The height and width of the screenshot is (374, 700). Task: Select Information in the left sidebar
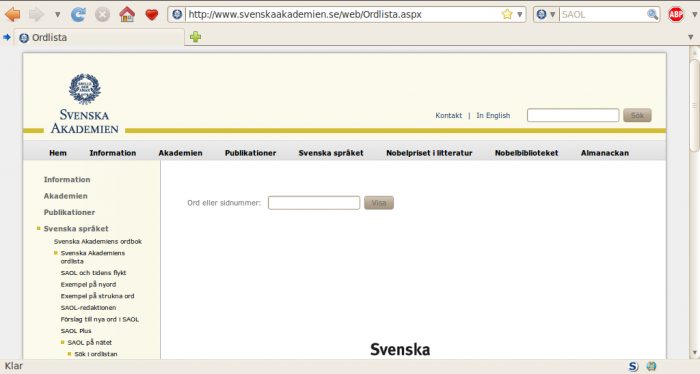click(x=67, y=179)
